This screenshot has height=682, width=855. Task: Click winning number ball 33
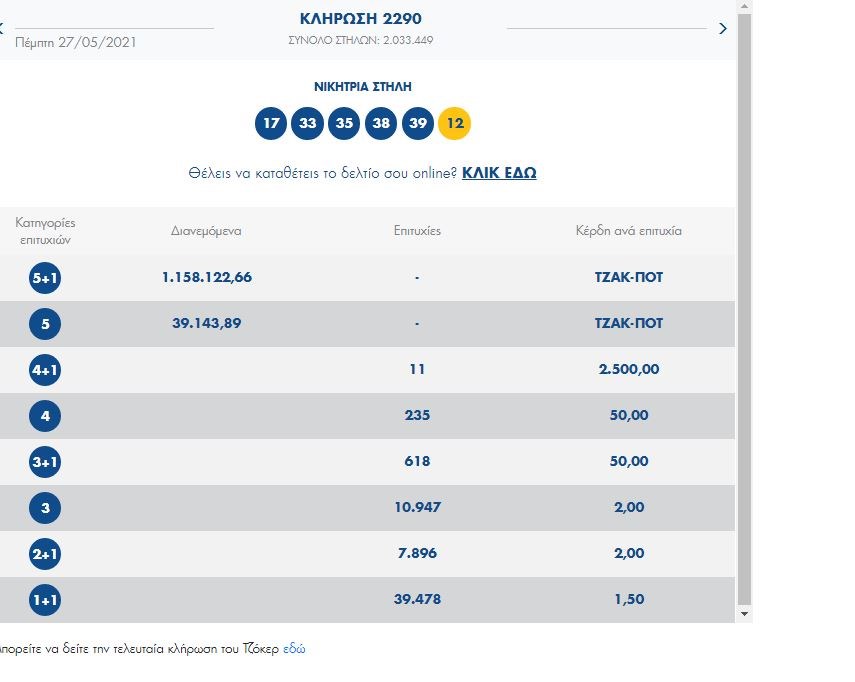tap(307, 124)
